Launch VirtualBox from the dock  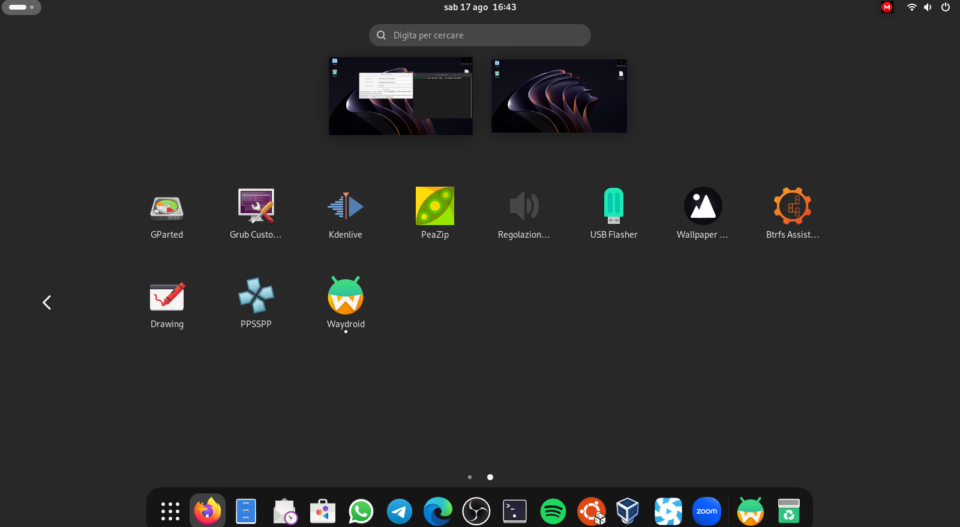coord(628,511)
